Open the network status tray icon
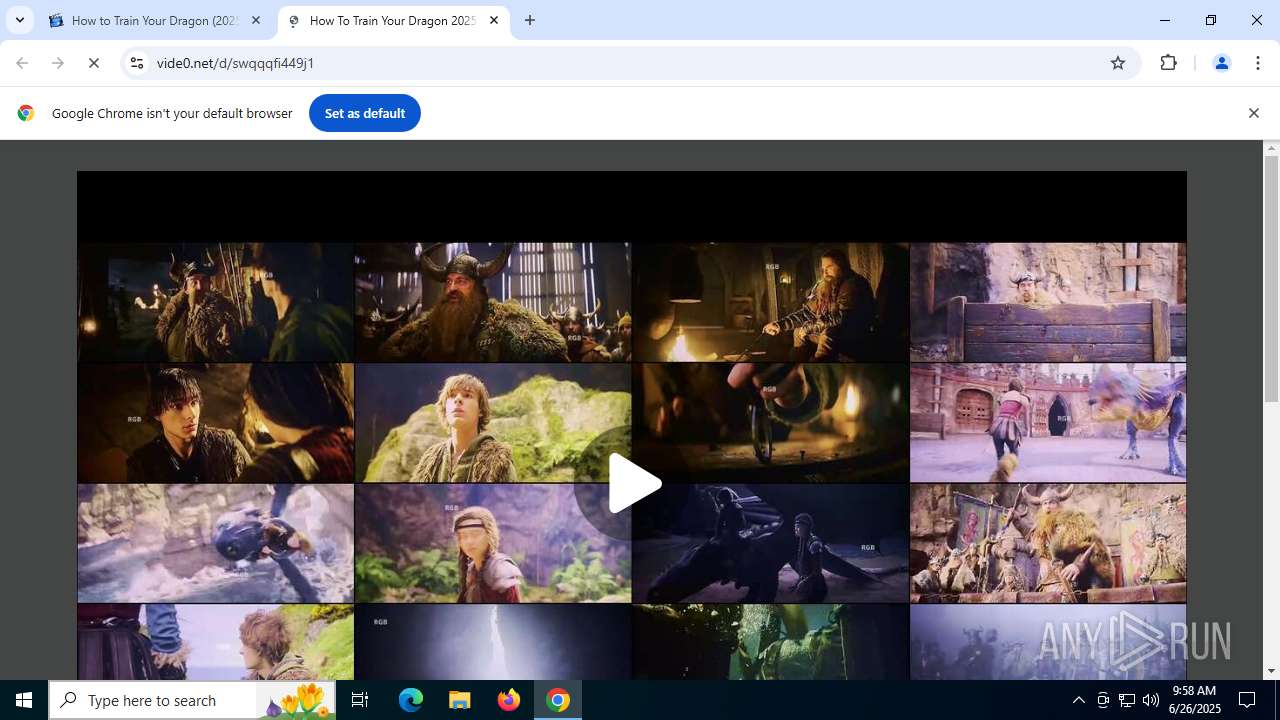This screenshot has height=720, width=1280. click(1127, 700)
